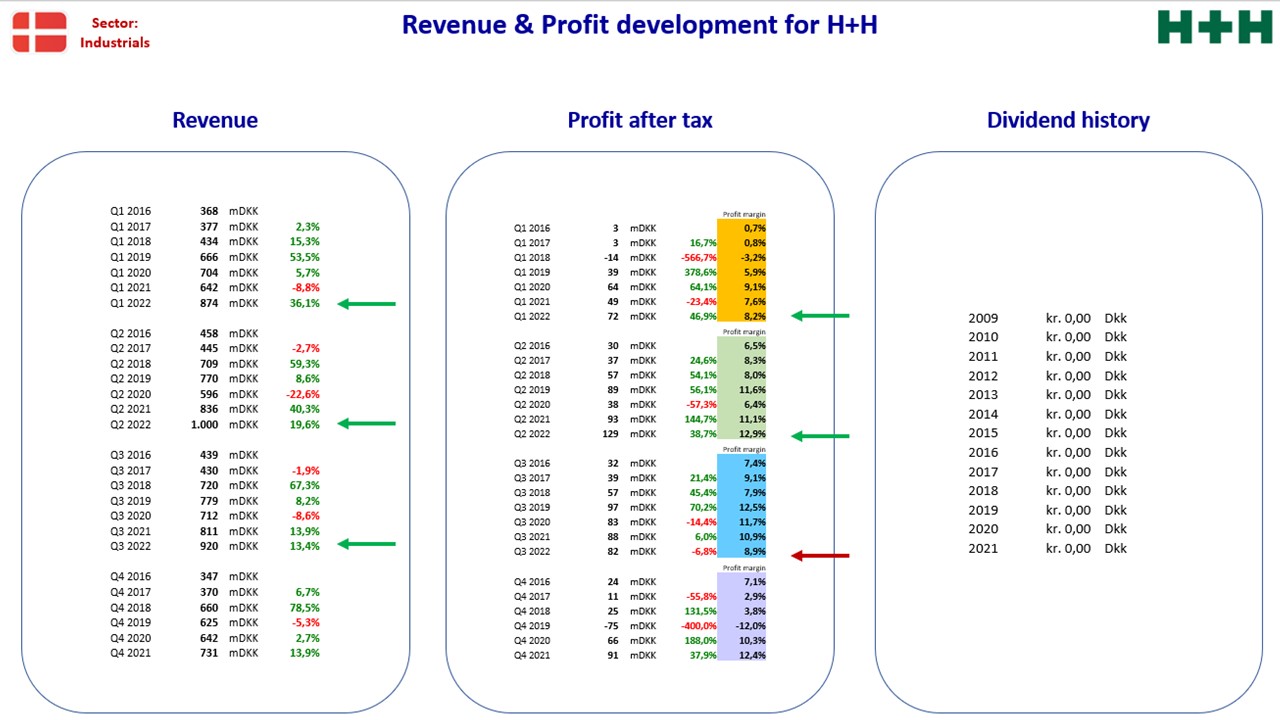Click the Danish flag icon
The image size is (1280, 720).
point(39,32)
